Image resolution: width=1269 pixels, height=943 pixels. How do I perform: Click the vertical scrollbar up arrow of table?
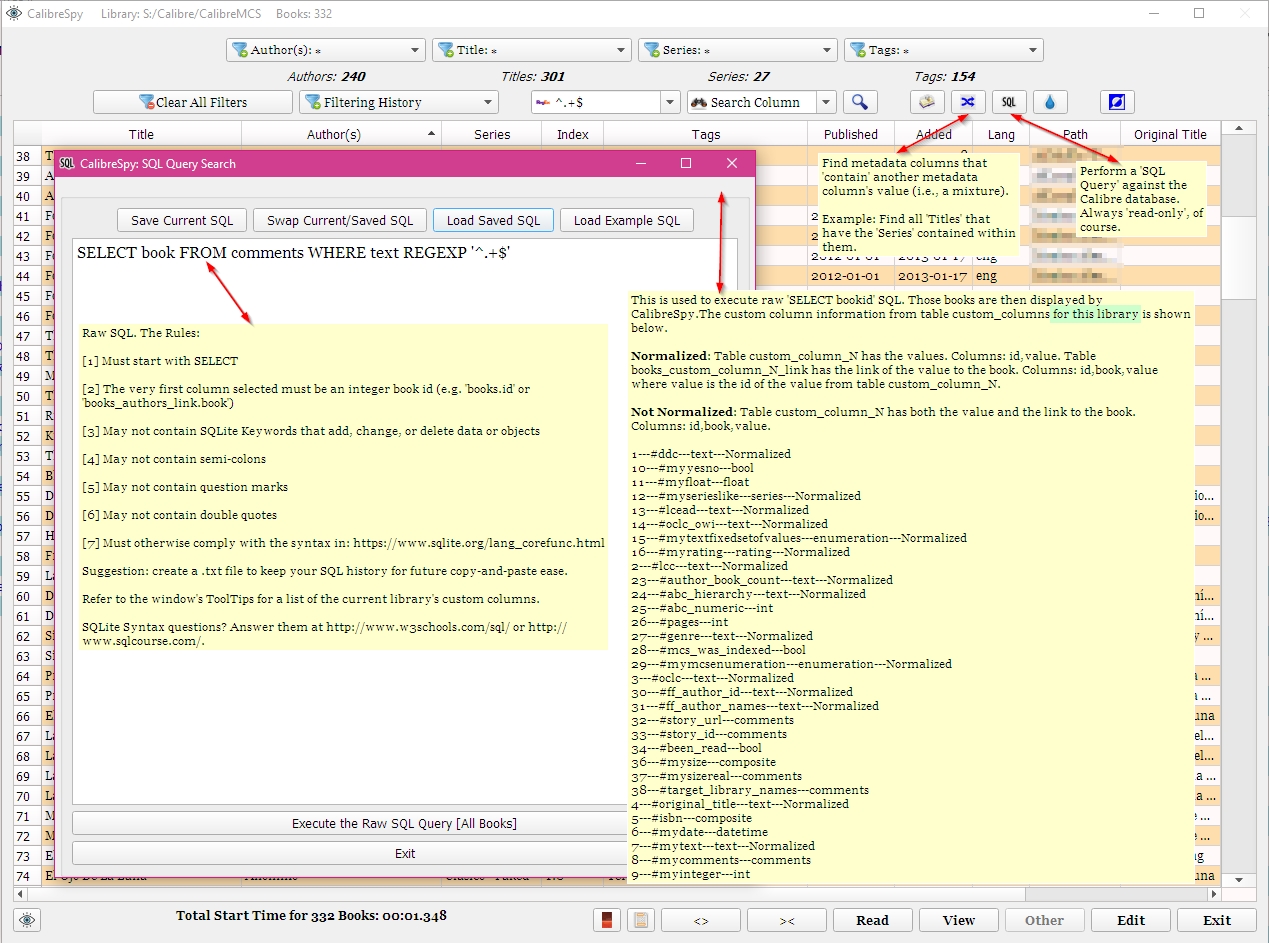coord(1238,128)
